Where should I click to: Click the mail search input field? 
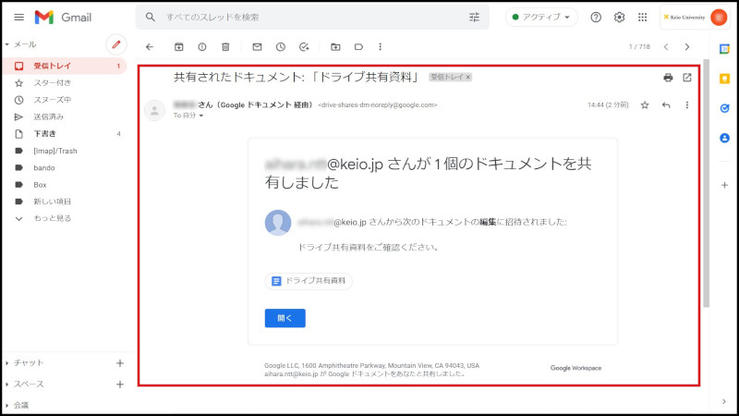click(x=300, y=17)
